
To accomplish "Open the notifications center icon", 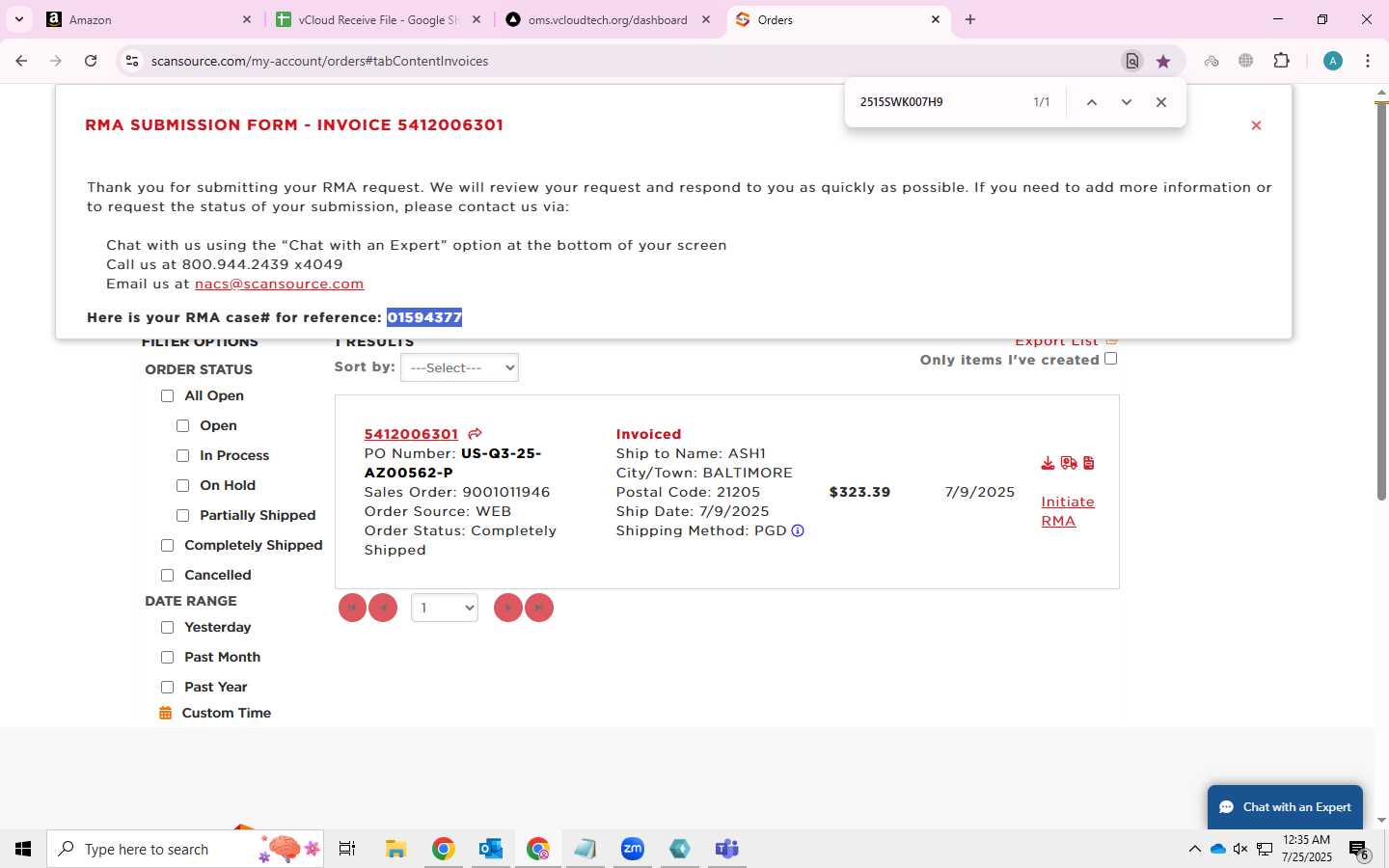I will [1359, 850].
